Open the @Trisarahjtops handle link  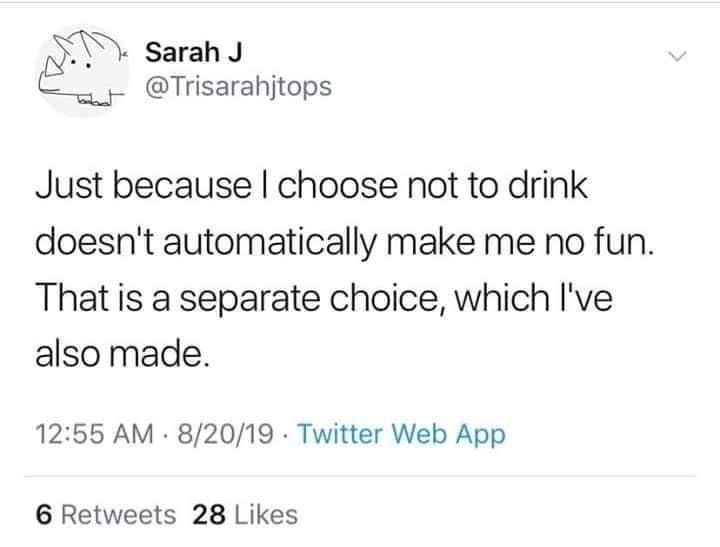point(238,88)
